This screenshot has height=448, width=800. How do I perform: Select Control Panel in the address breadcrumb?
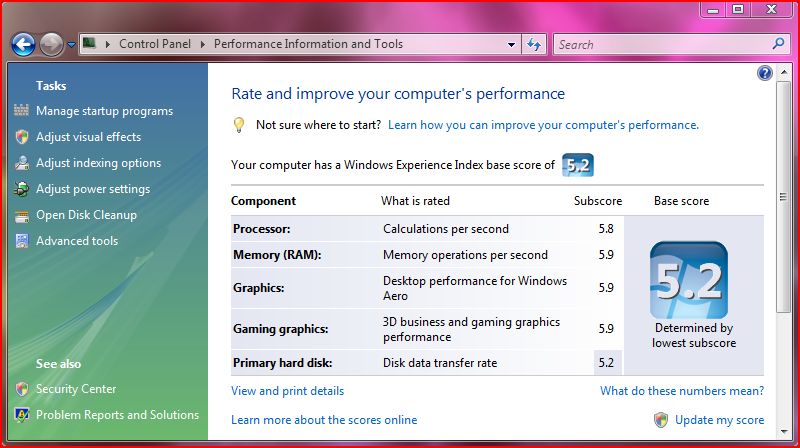(155, 44)
